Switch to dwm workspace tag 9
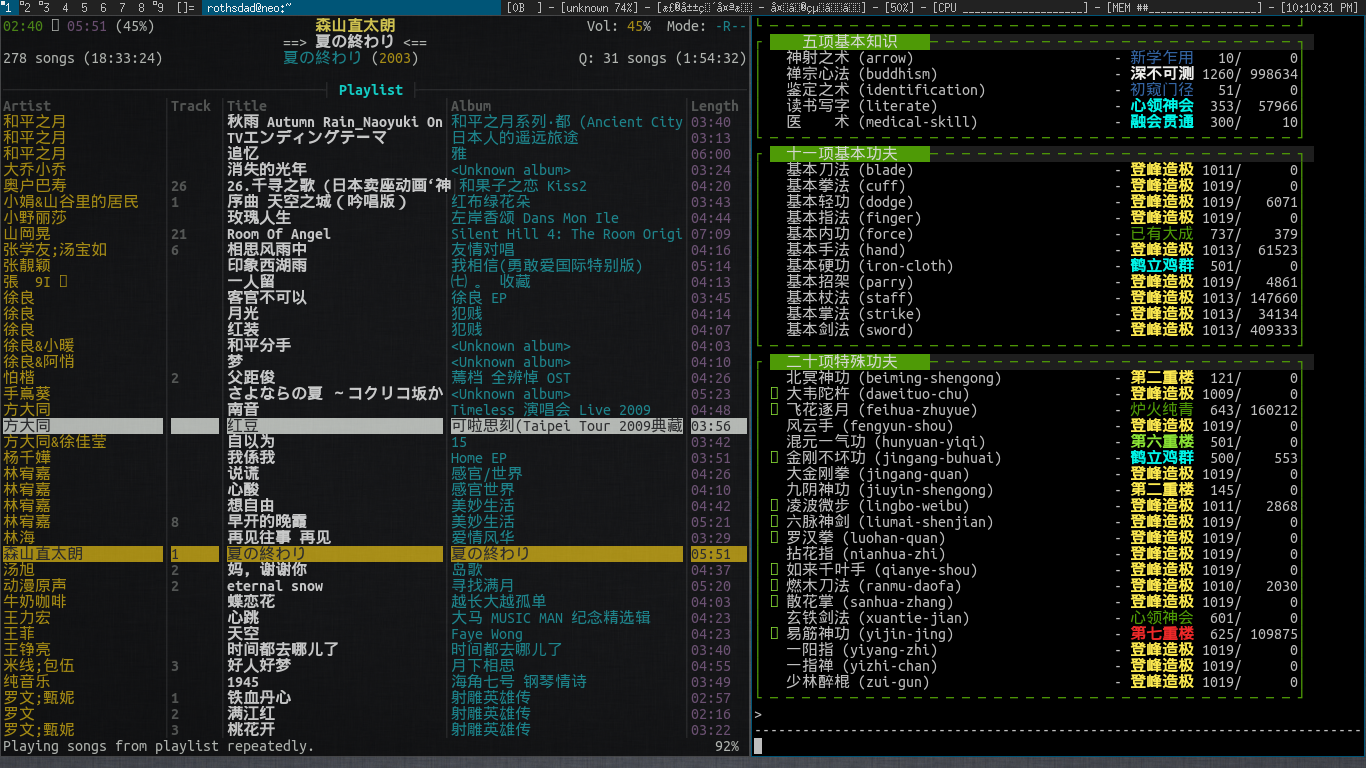Viewport: 1366px width, 768px height. pos(161,8)
